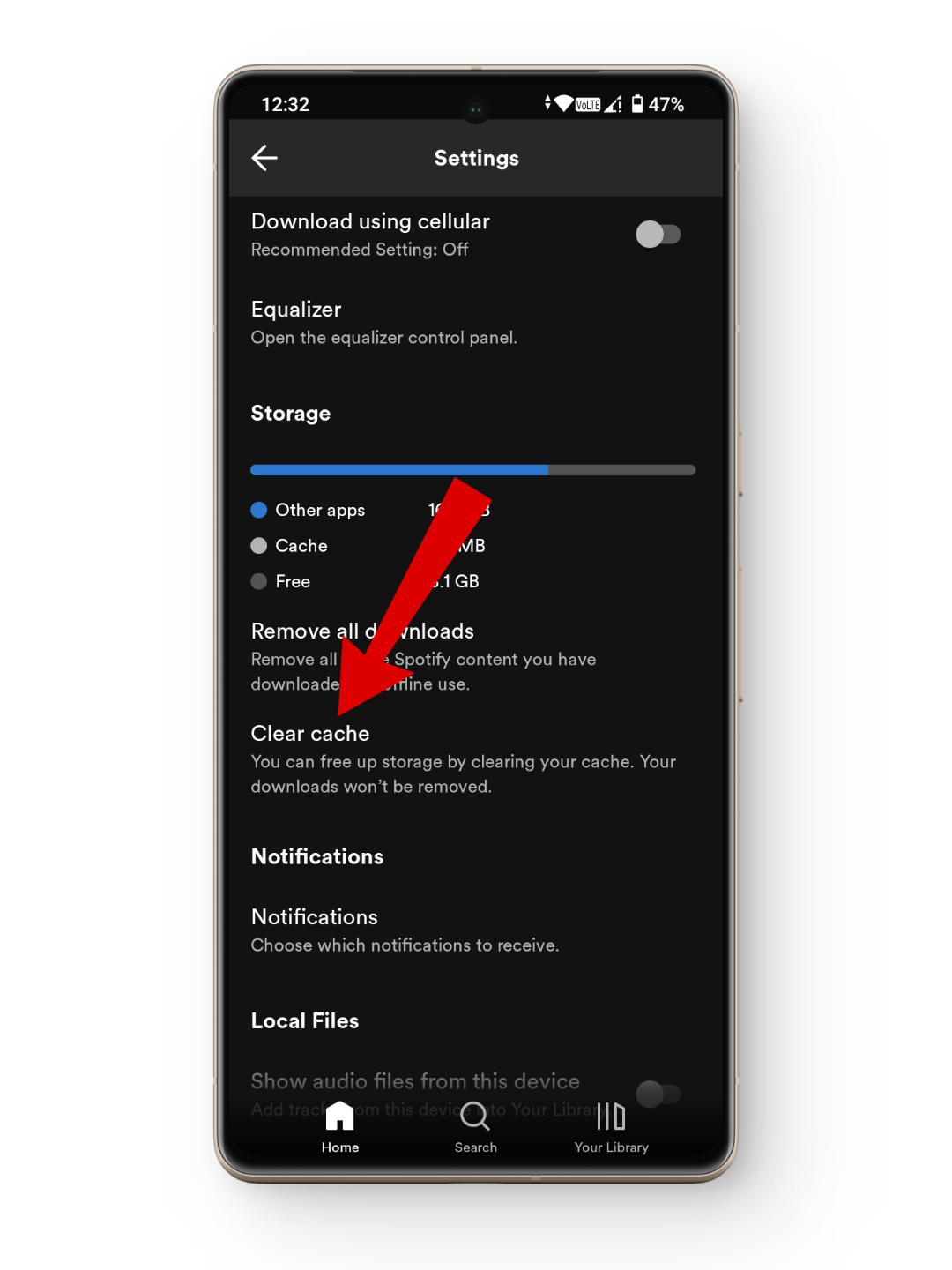The image size is (952, 1270).
Task: Tap the 12:32 clock in status bar
Action: click(x=286, y=104)
